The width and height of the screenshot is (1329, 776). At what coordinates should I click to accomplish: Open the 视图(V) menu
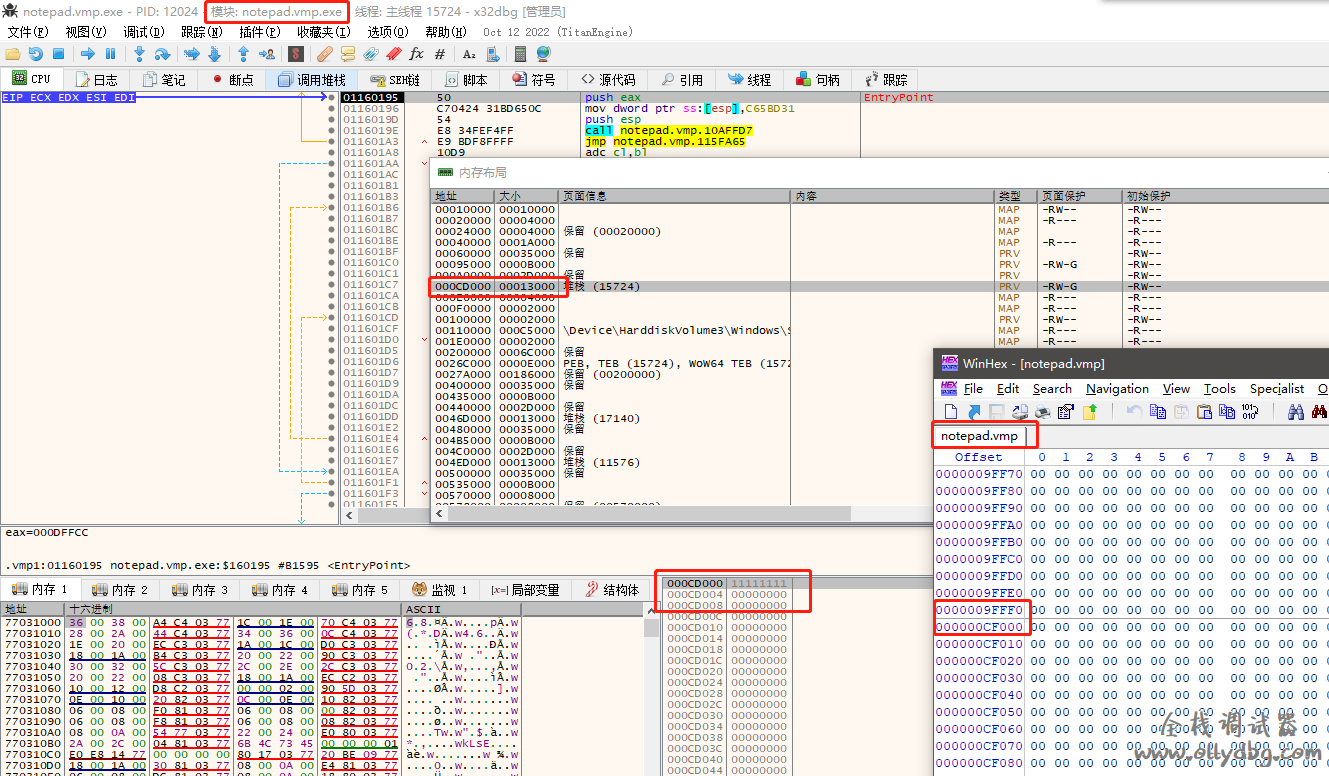pyautogui.click(x=85, y=32)
